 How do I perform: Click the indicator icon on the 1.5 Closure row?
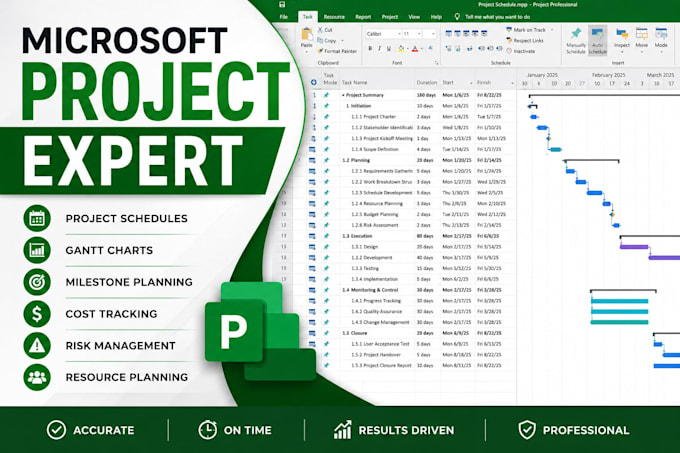(x=312, y=333)
